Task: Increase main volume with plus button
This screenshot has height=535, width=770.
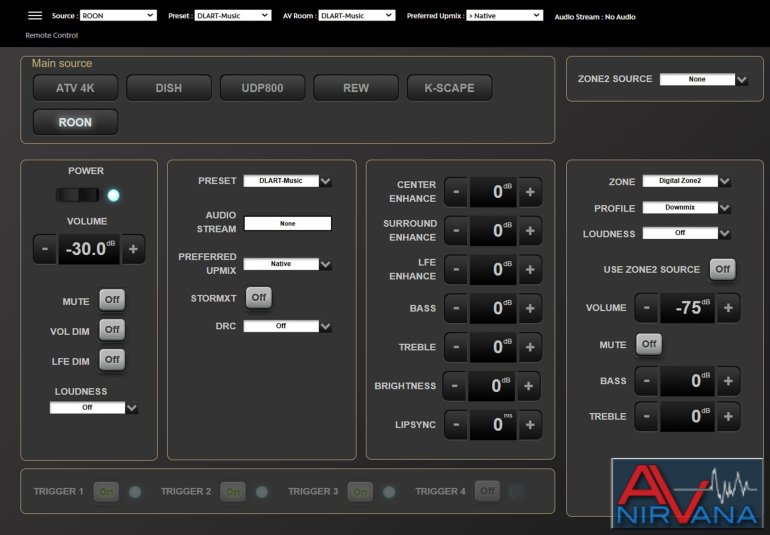Action: [132, 249]
